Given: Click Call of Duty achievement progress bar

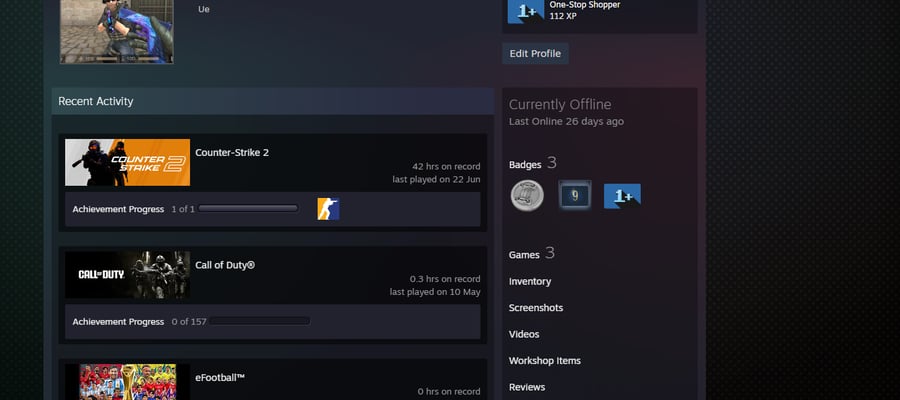Looking at the screenshot, I should pos(259,321).
